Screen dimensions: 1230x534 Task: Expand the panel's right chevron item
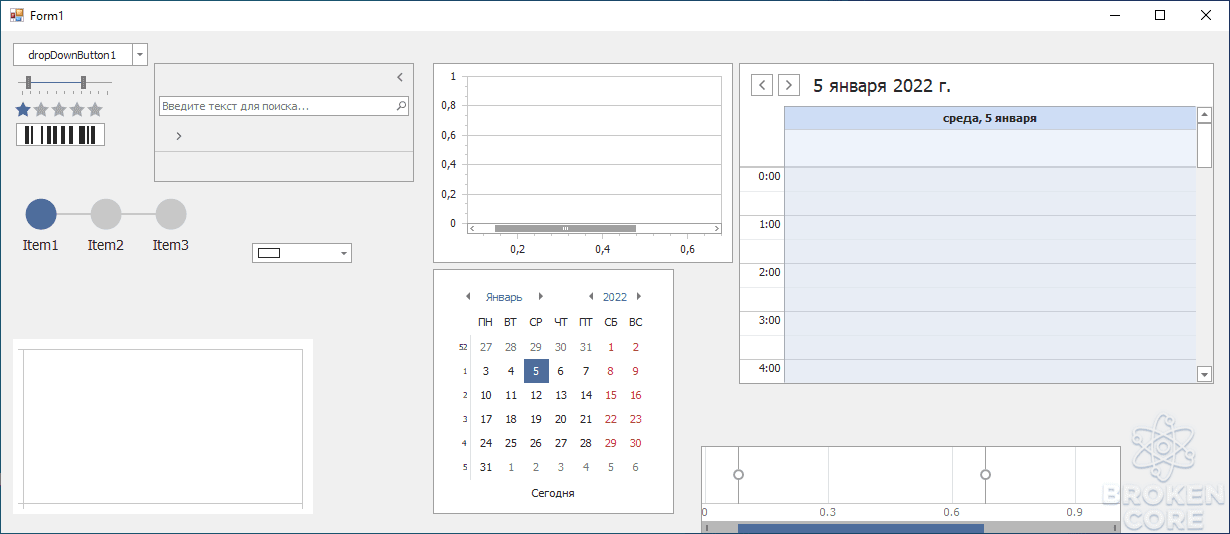pos(178,135)
